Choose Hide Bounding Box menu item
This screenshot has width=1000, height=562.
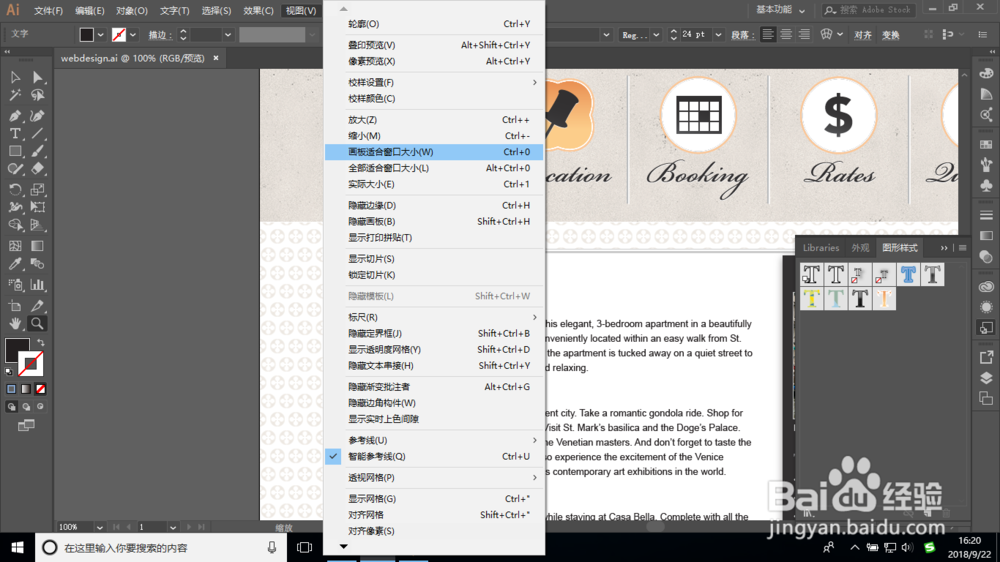(x=434, y=333)
